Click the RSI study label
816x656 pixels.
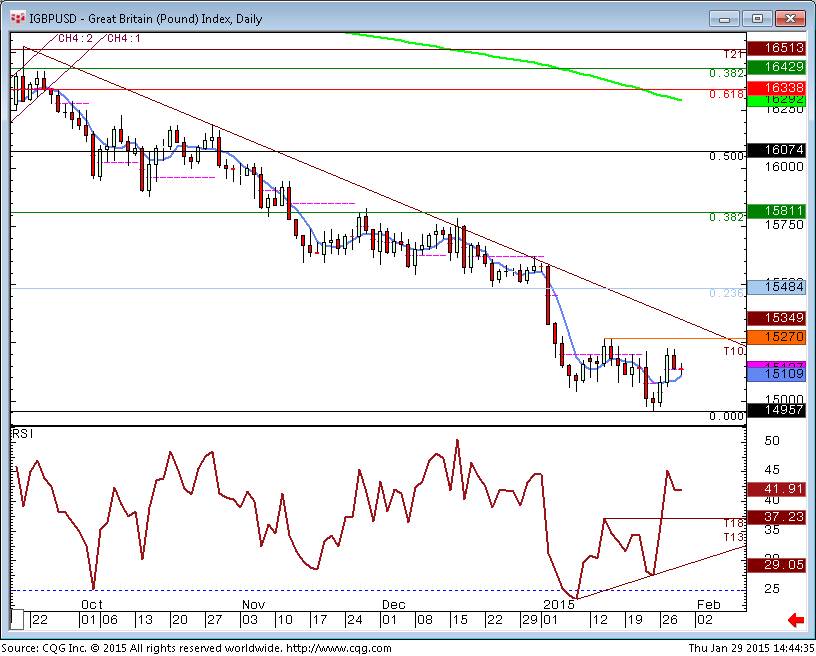click(21, 435)
